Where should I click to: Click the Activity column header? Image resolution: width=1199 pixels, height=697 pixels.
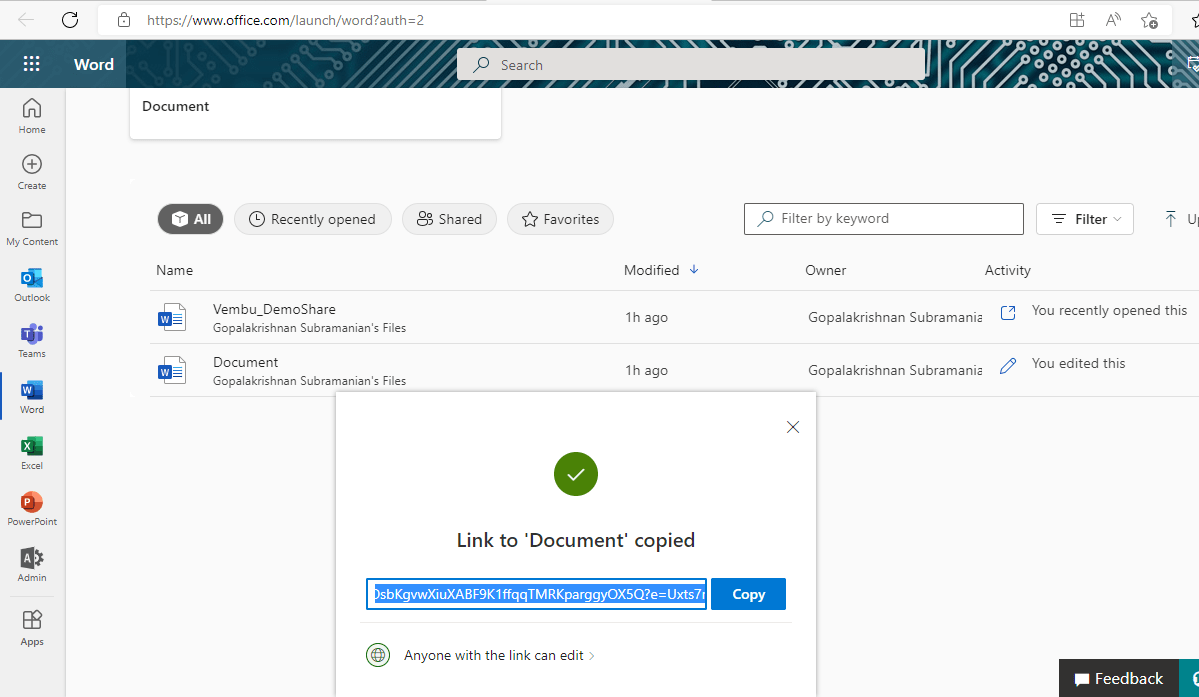[1008, 270]
